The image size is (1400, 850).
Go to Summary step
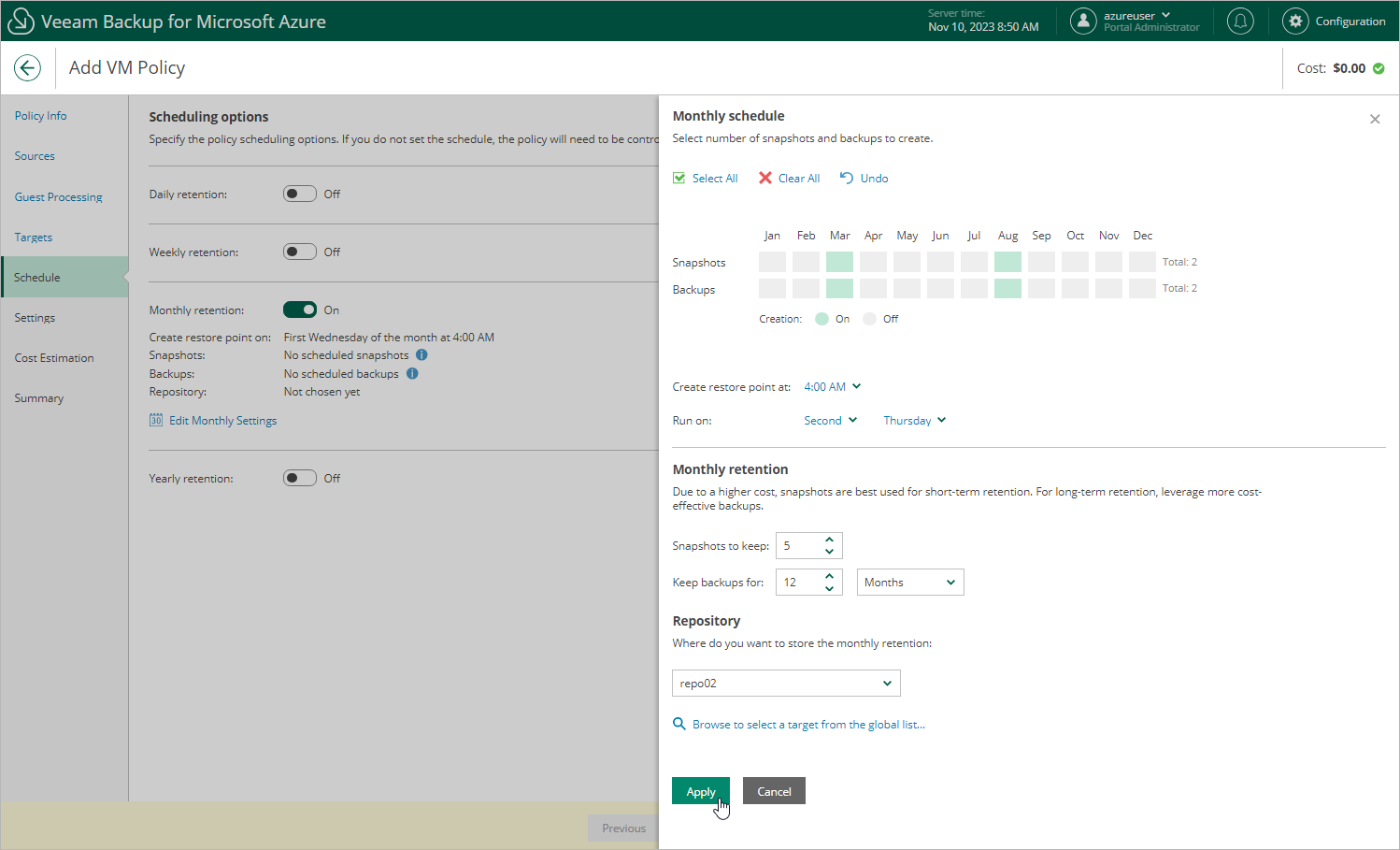(39, 398)
